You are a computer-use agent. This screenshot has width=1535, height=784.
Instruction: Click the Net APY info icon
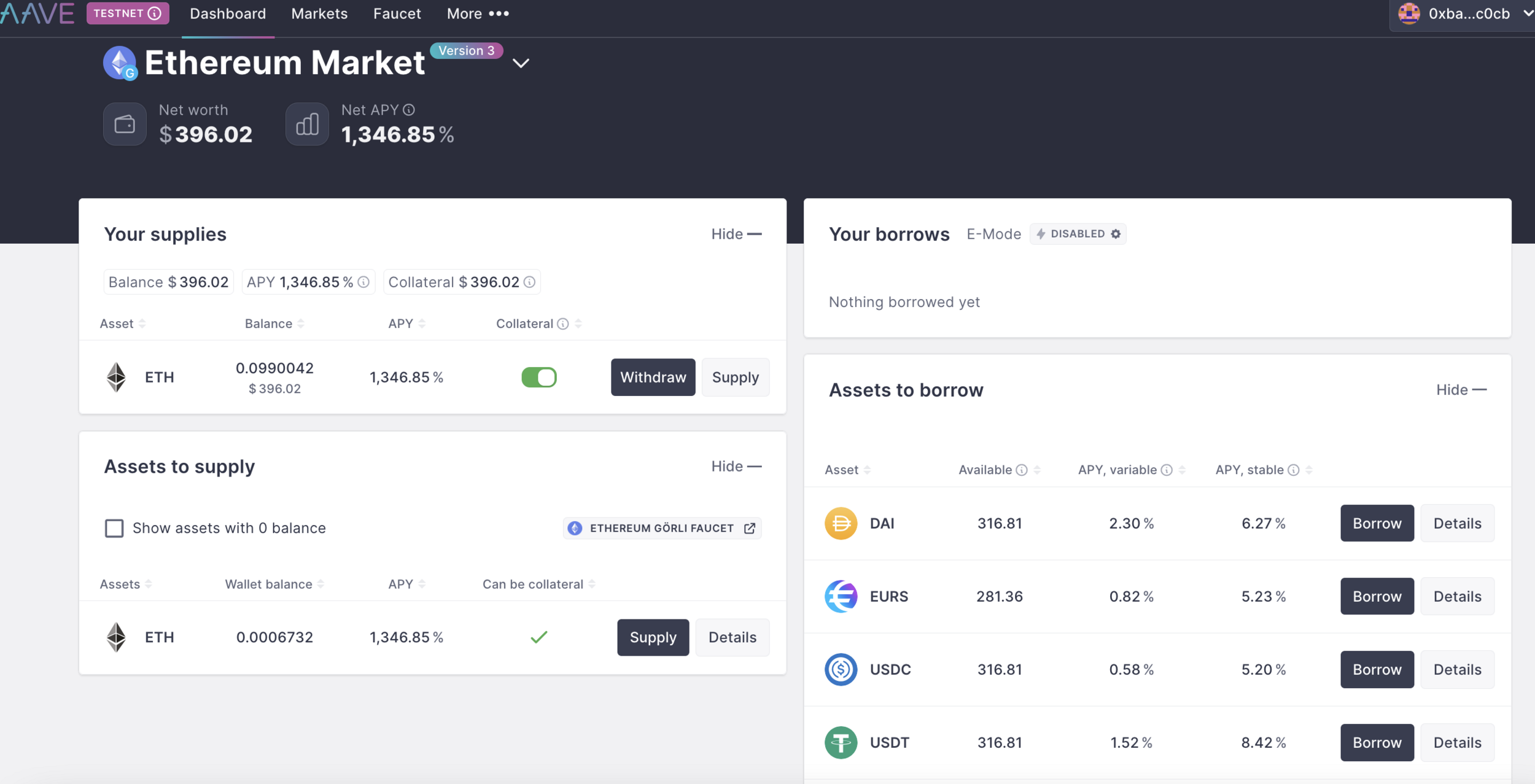coord(409,110)
